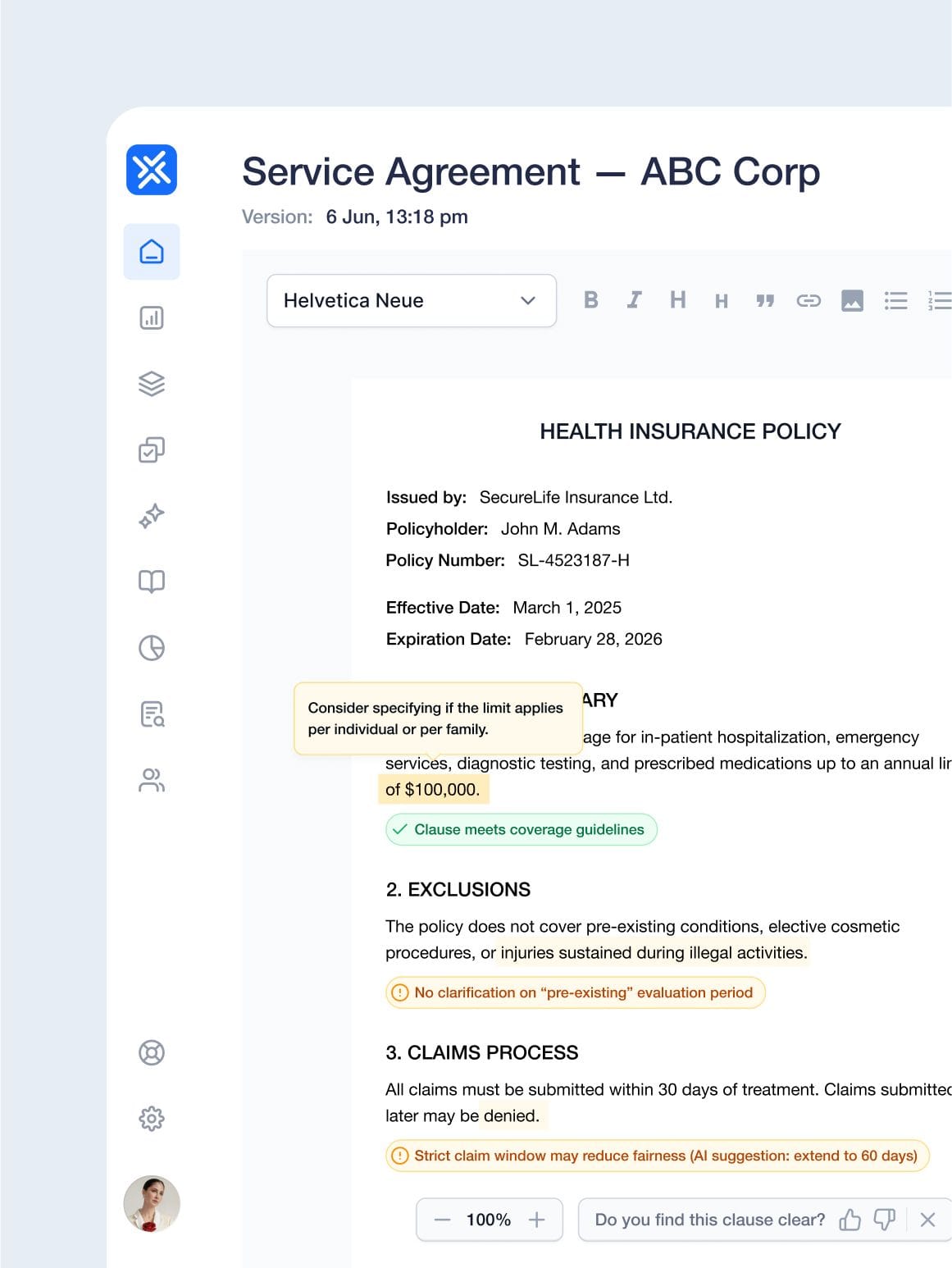Open the document search sidebar icon

(152, 714)
